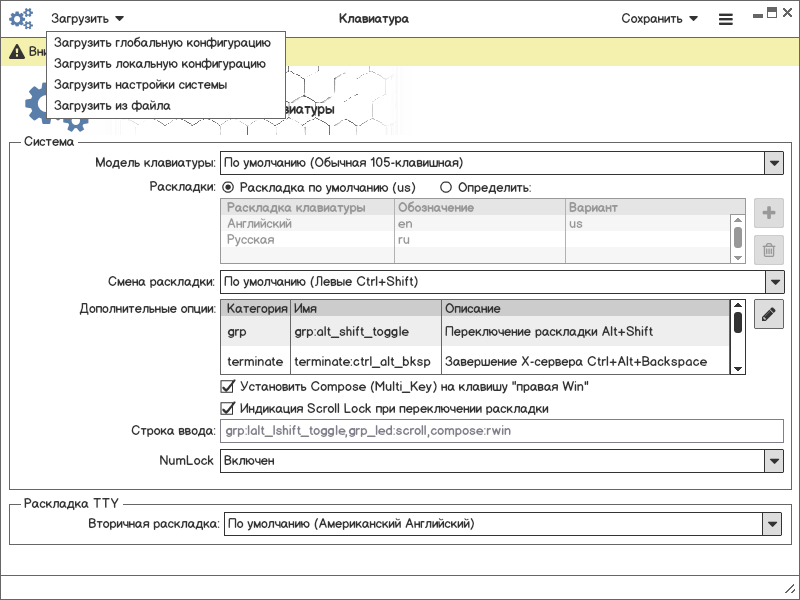
Task: Toggle Scroll Lock indication checkbox
Action: coord(227,408)
